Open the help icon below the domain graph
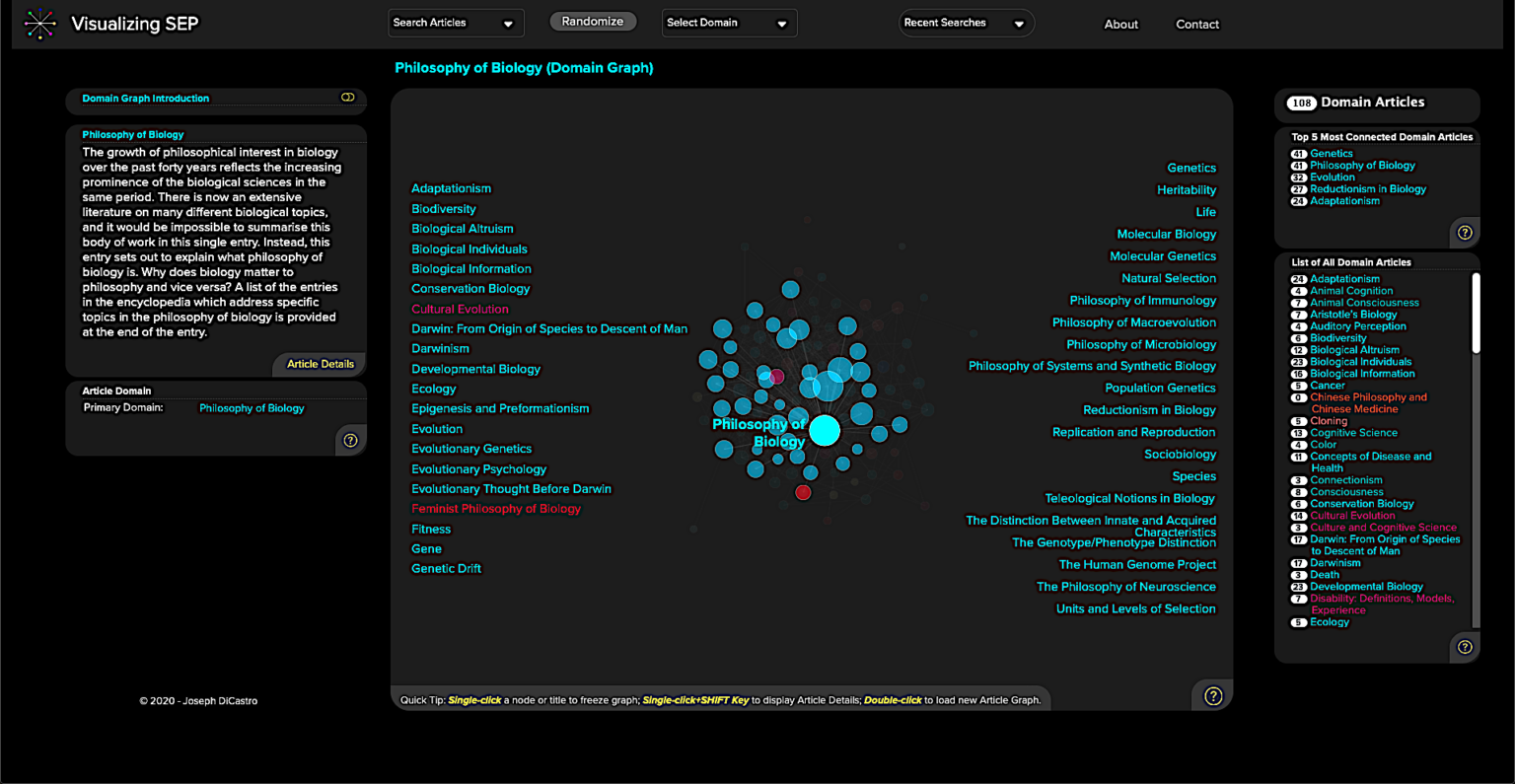 pyautogui.click(x=1212, y=695)
